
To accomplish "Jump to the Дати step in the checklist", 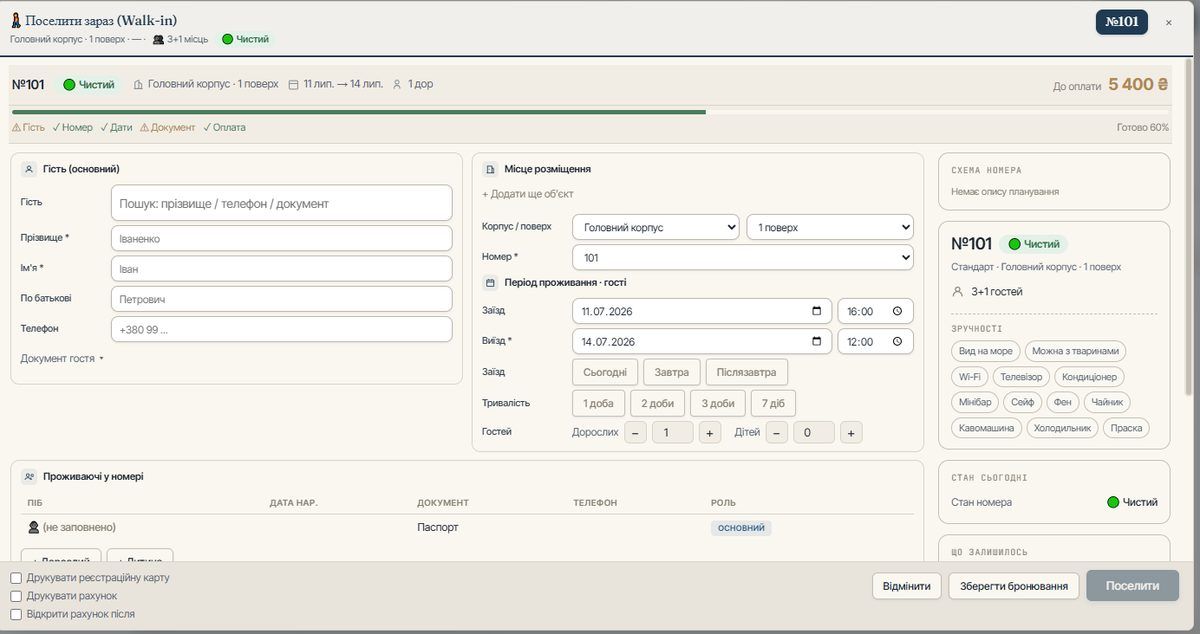I will point(116,128).
